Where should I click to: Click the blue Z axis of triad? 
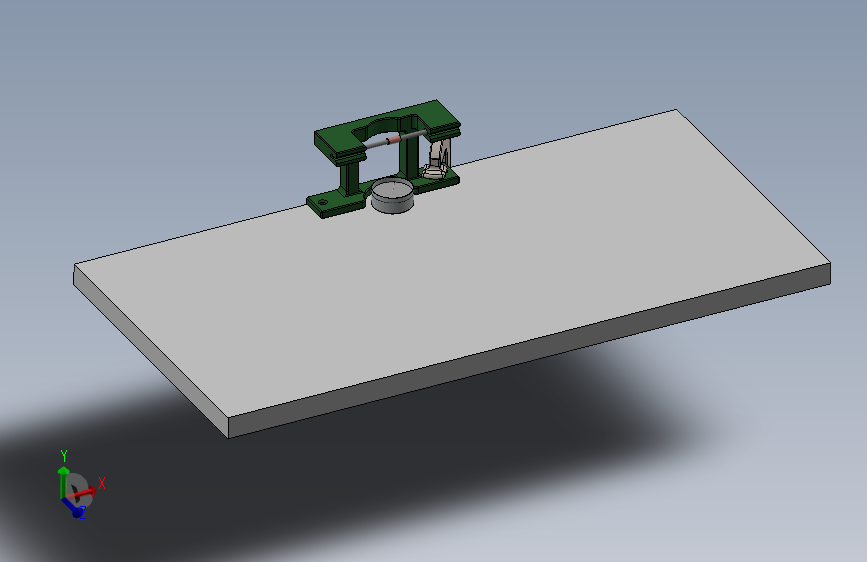tap(72, 507)
